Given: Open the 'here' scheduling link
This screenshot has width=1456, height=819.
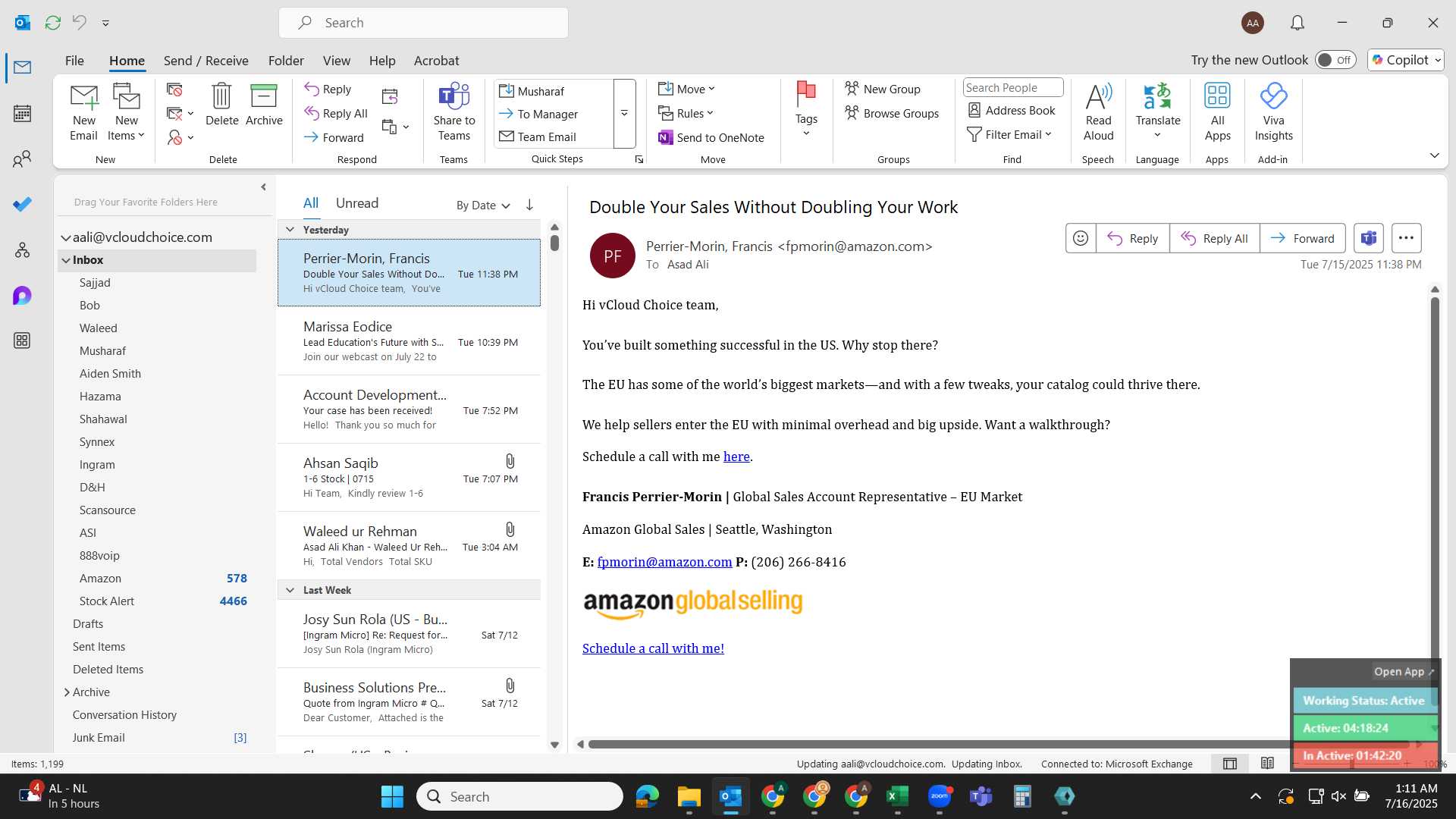Looking at the screenshot, I should tap(736, 457).
